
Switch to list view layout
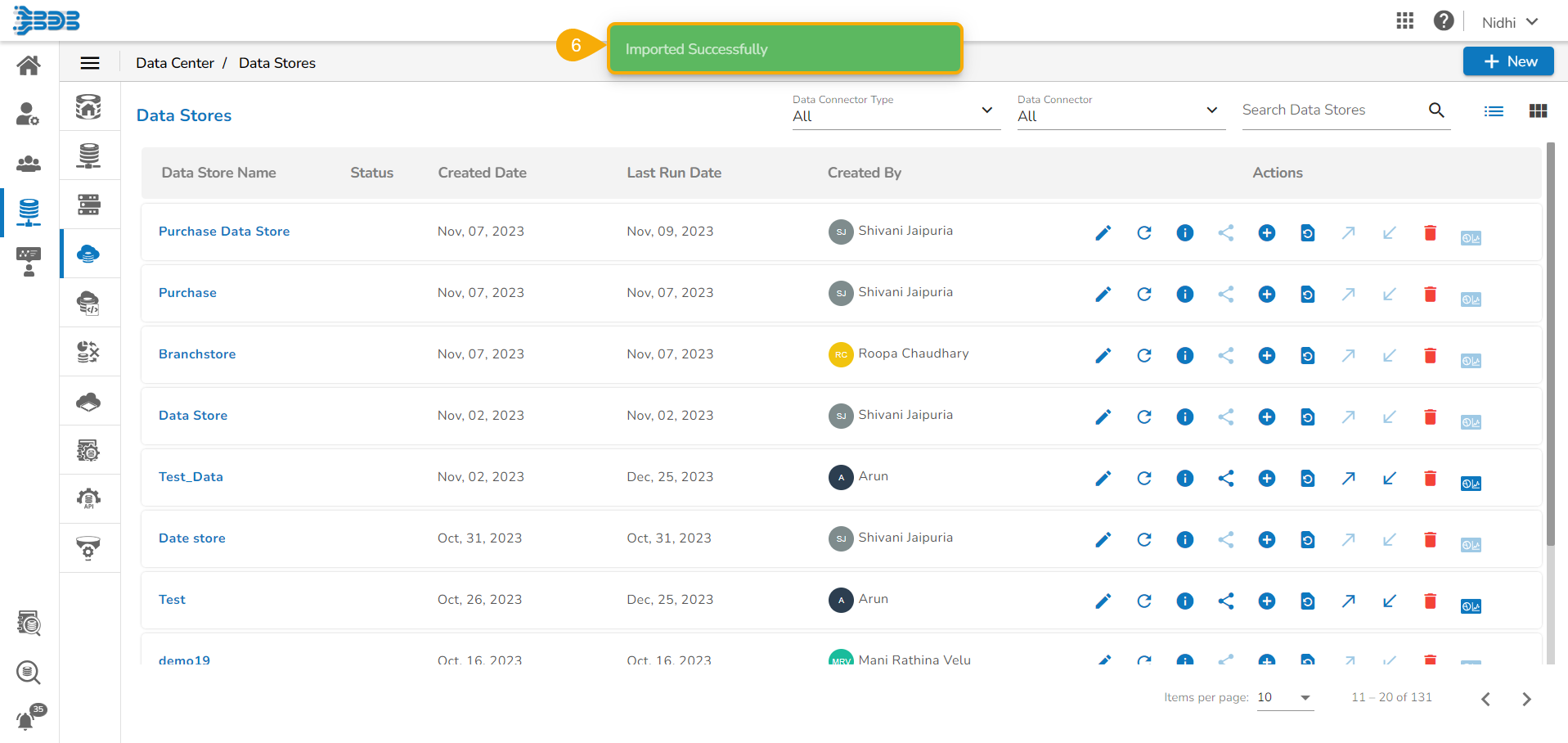1494,111
